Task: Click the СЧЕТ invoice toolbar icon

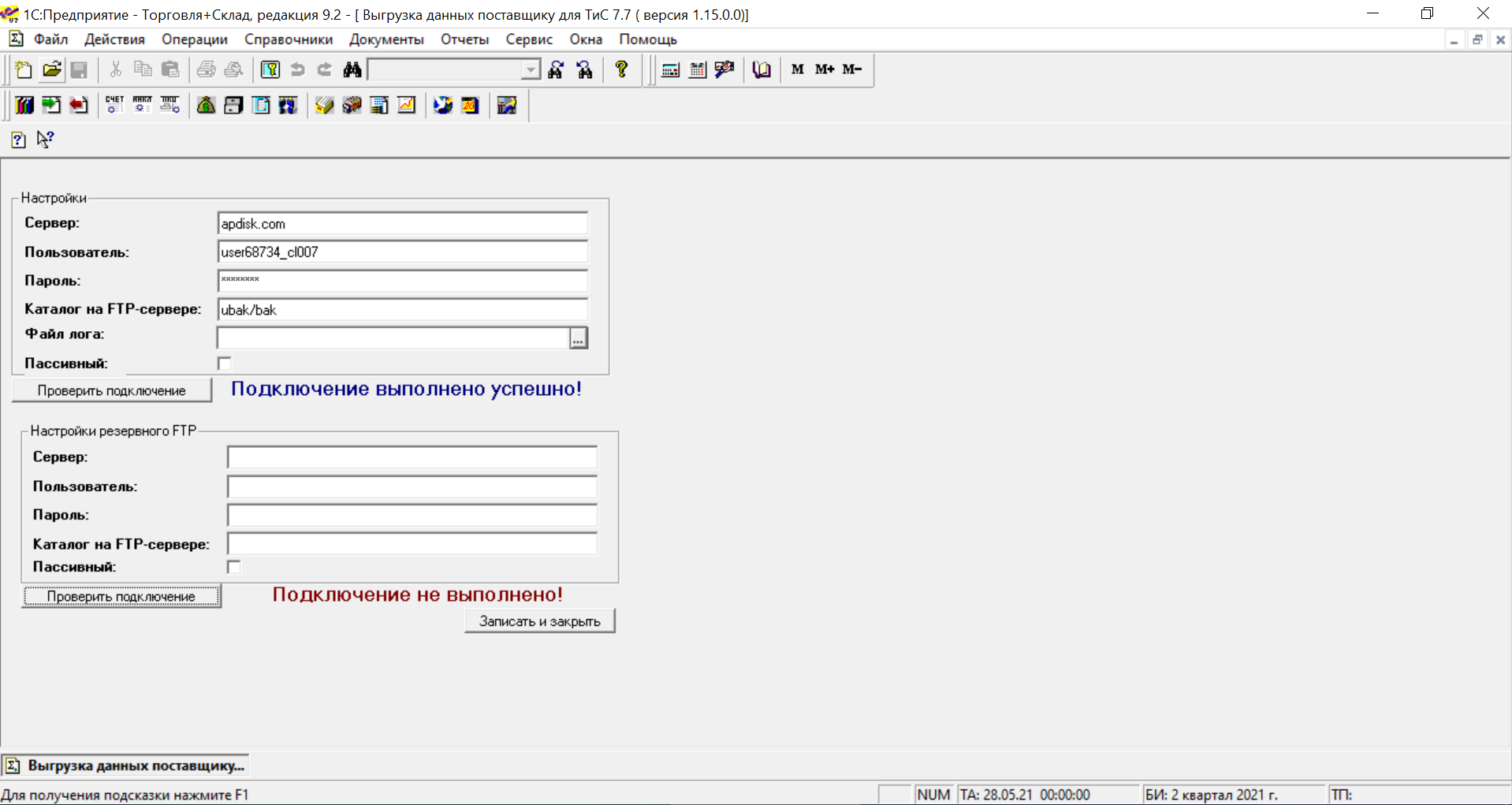Action: click(115, 105)
